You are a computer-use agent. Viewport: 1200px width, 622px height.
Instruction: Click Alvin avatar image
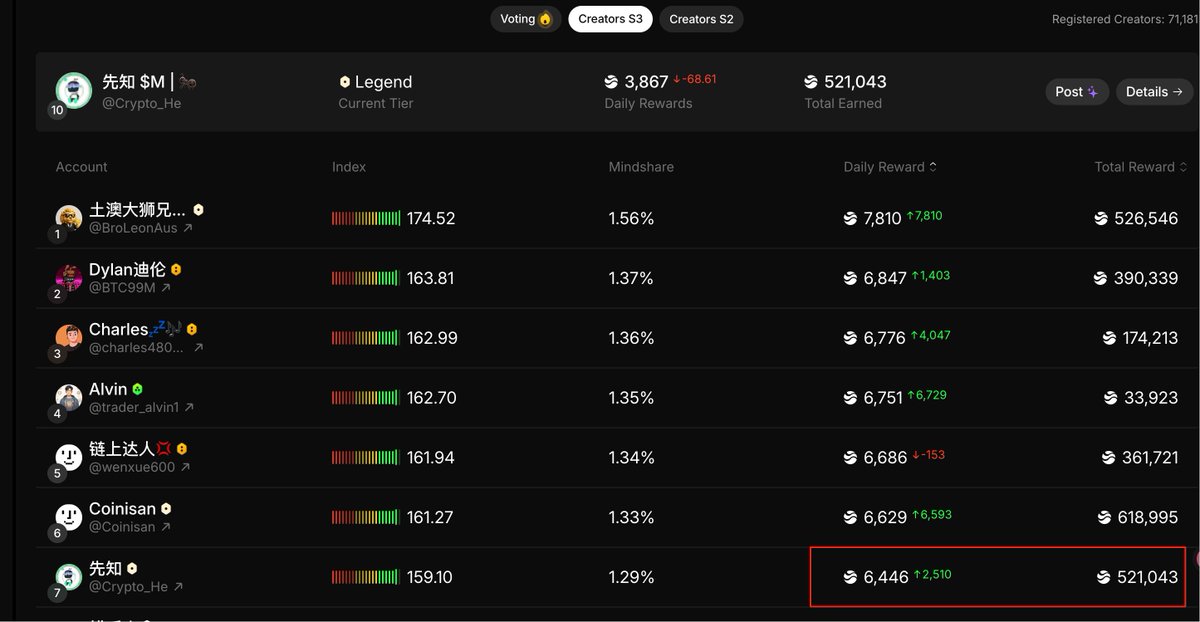click(69, 398)
